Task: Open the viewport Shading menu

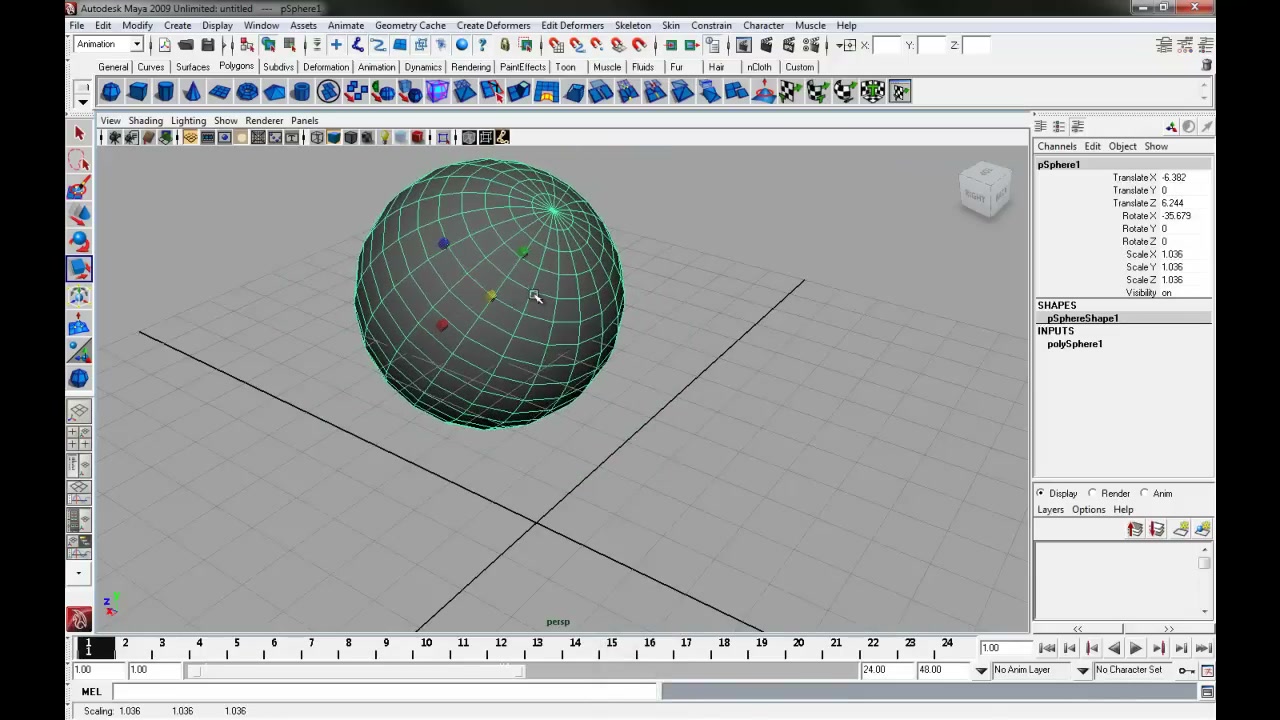Action: 145,120
